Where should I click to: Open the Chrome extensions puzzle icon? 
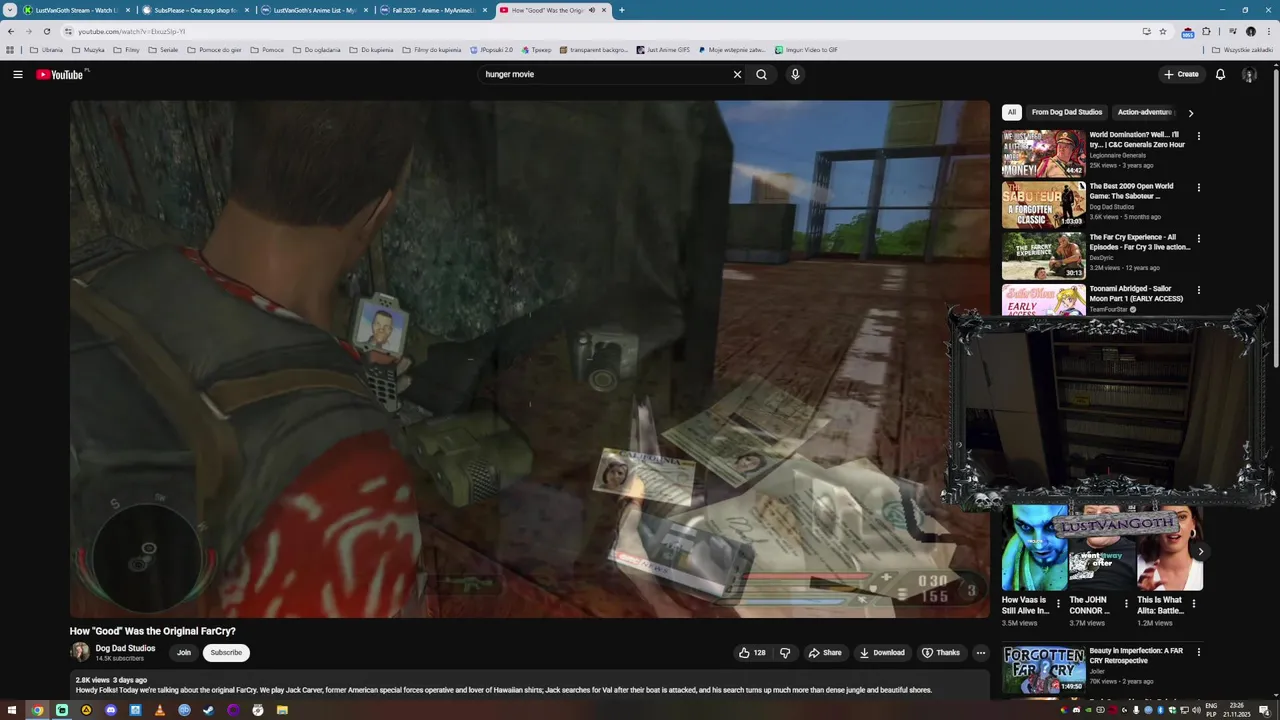point(1207,31)
